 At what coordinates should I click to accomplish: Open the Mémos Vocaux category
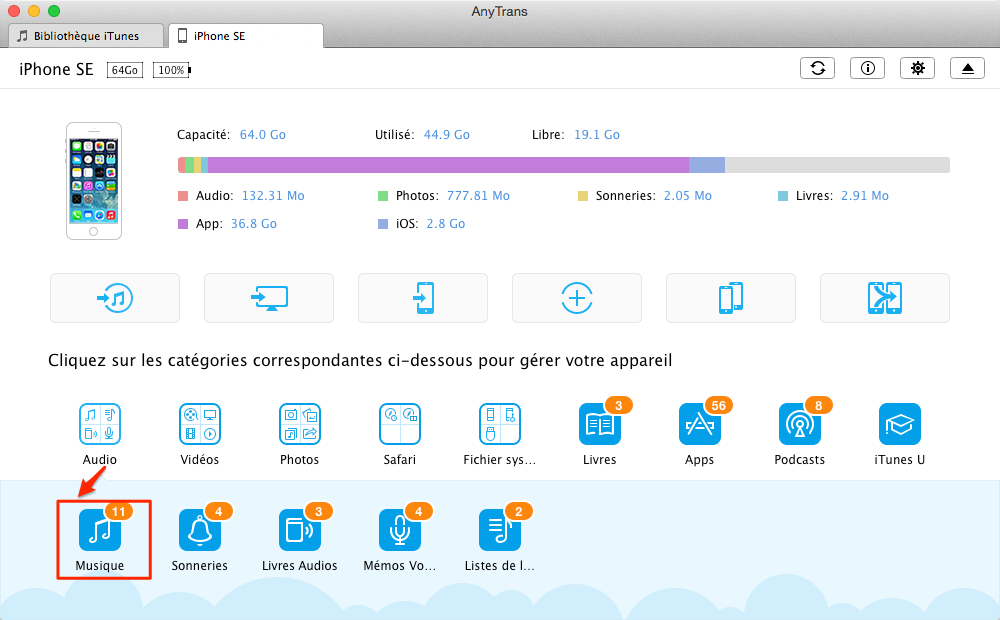point(400,531)
